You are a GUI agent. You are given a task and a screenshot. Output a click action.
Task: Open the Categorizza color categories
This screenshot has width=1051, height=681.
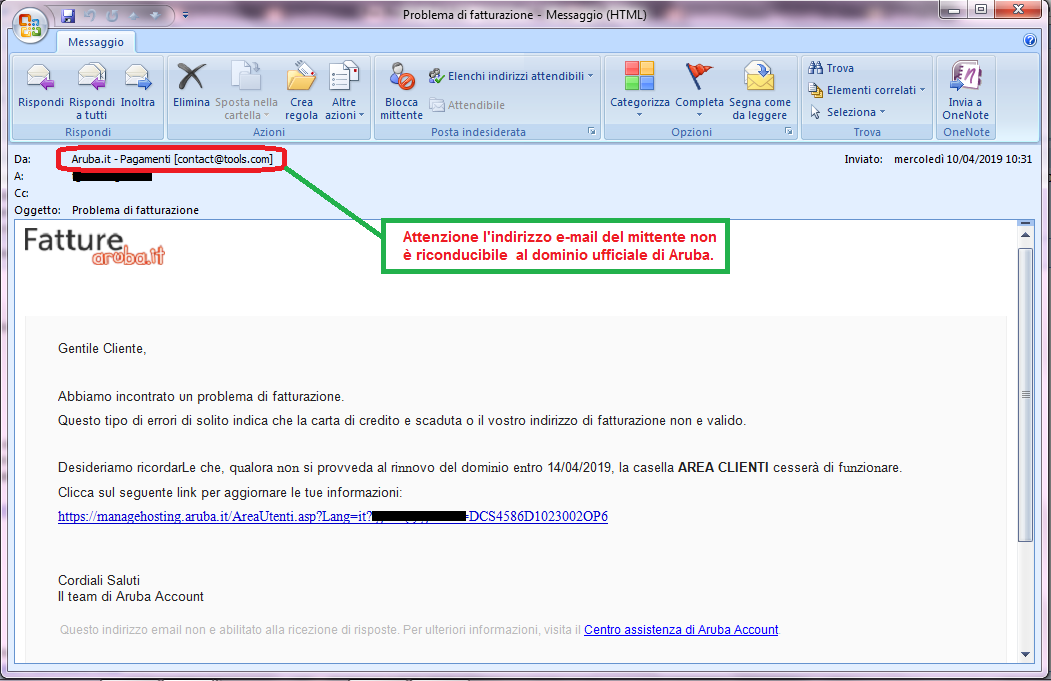[x=639, y=89]
